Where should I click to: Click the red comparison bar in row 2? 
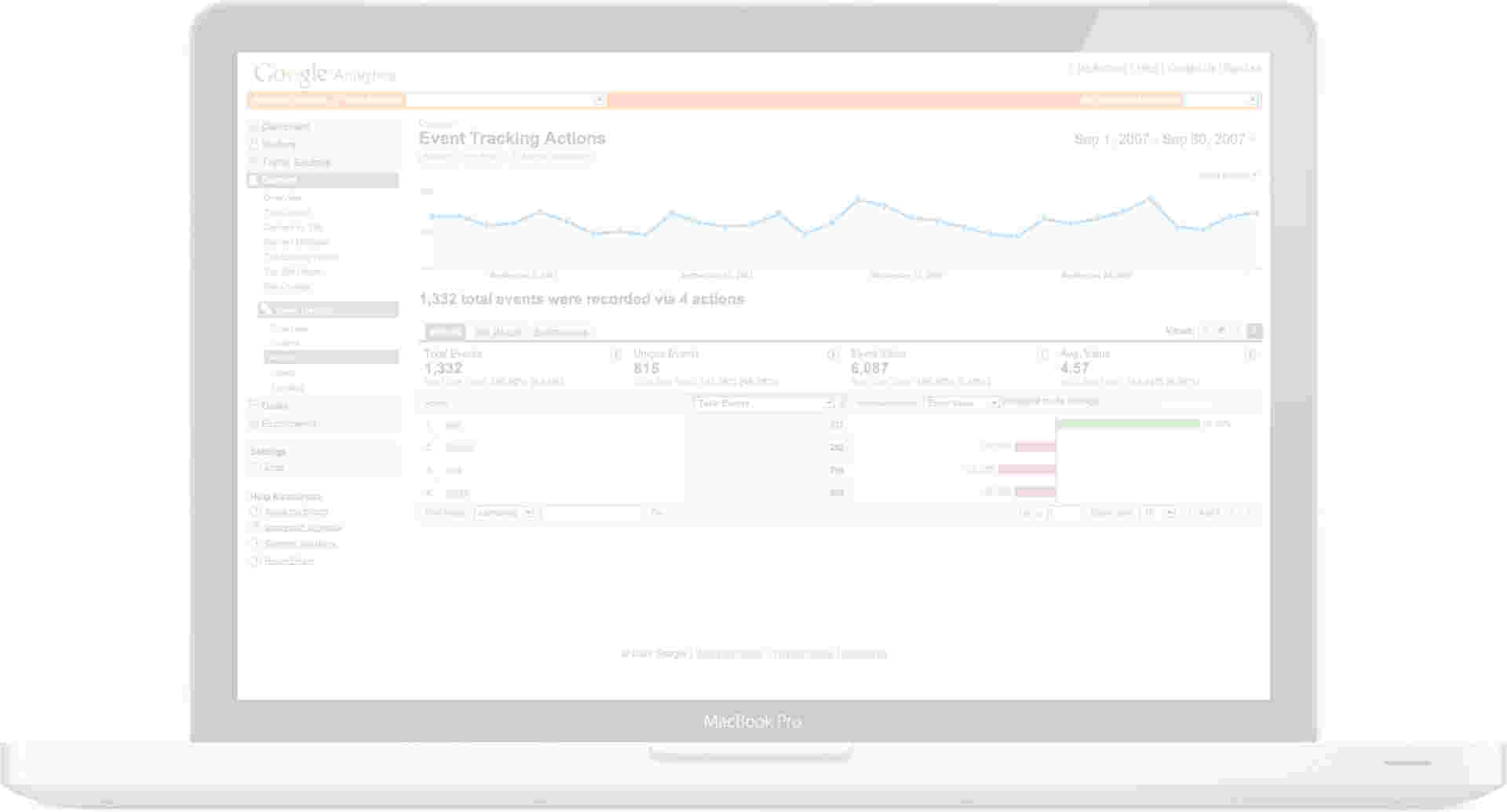tap(1035, 447)
